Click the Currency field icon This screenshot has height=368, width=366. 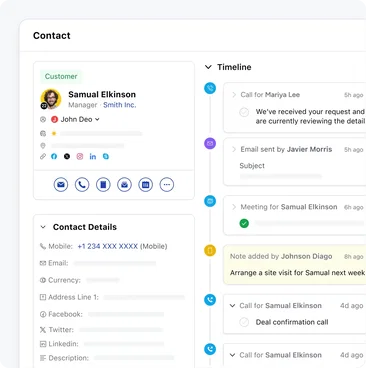pos(43,280)
